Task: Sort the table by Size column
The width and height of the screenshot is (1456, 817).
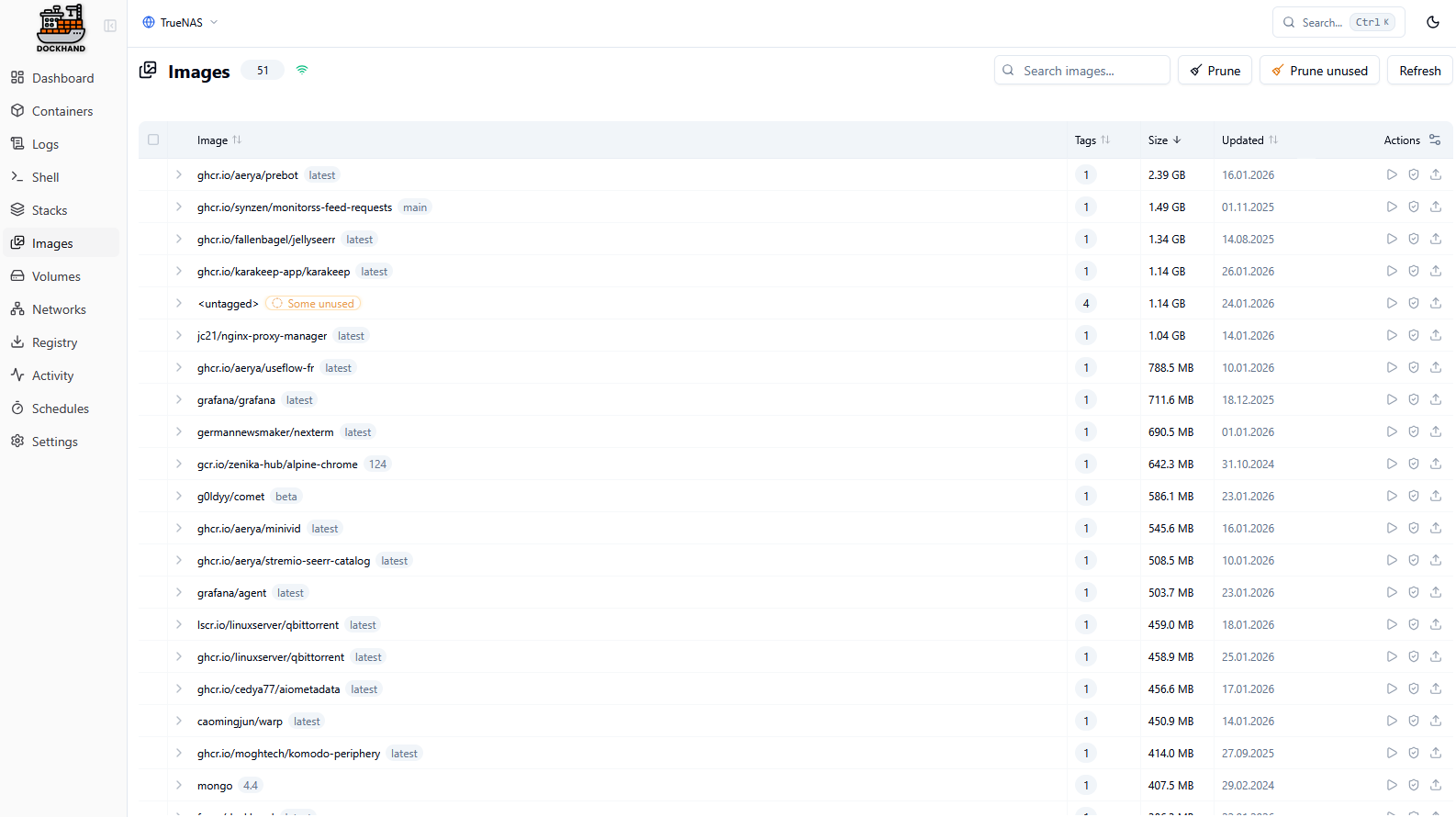Action: point(1165,140)
